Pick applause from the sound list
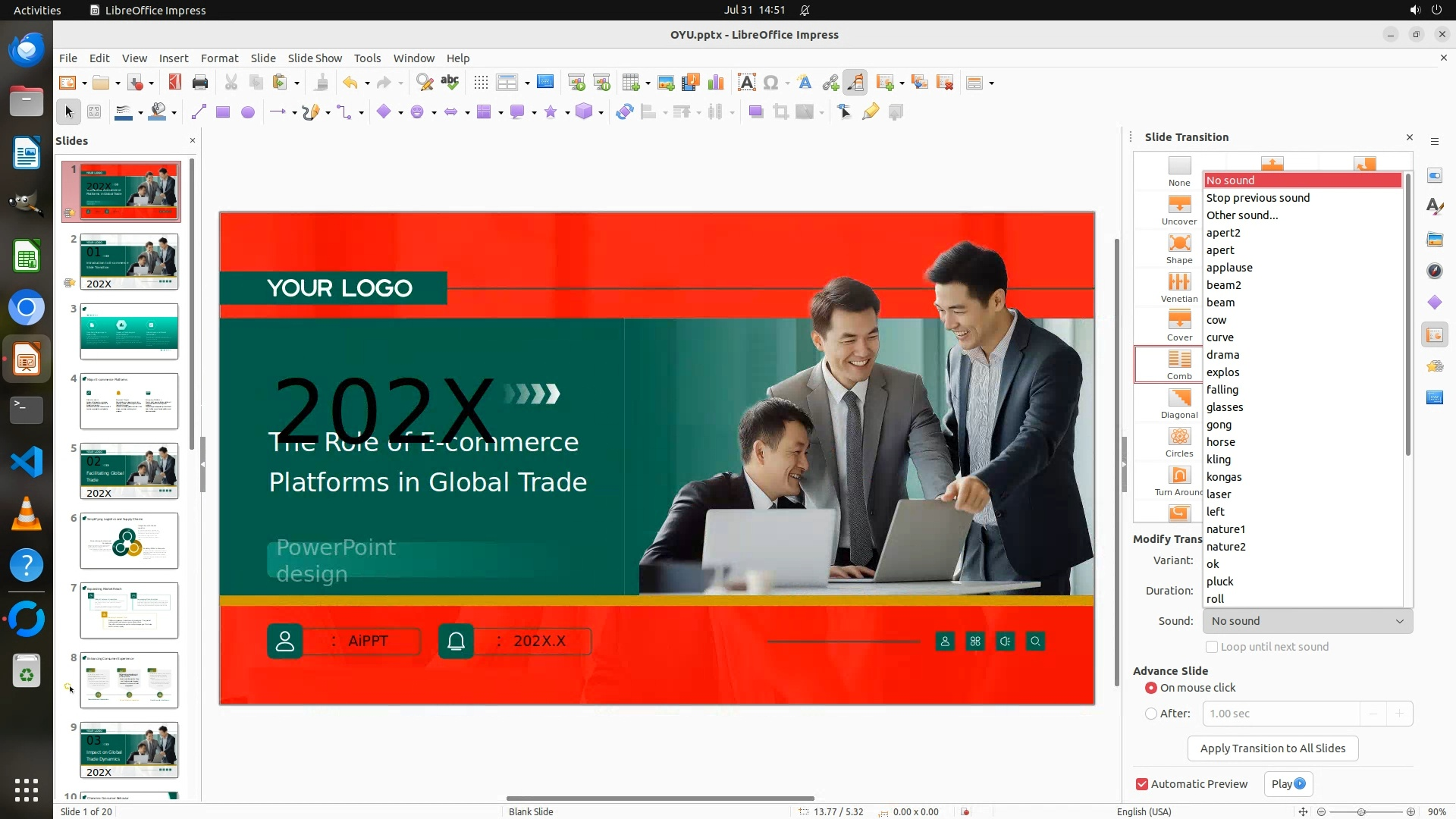1456x819 pixels. (x=1229, y=268)
